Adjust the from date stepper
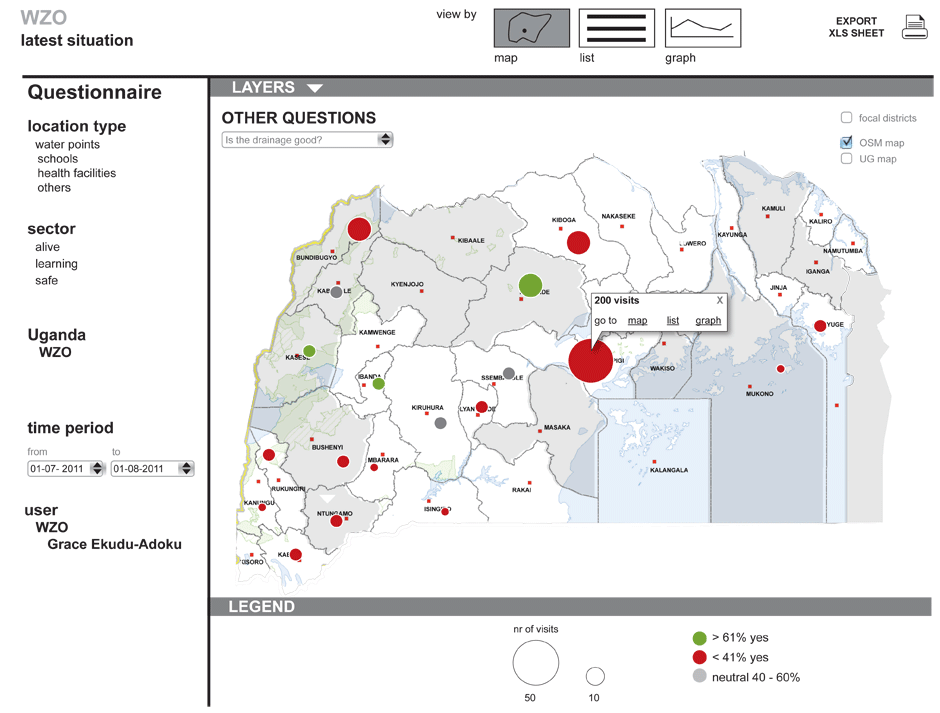940x713 pixels. (97, 468)
